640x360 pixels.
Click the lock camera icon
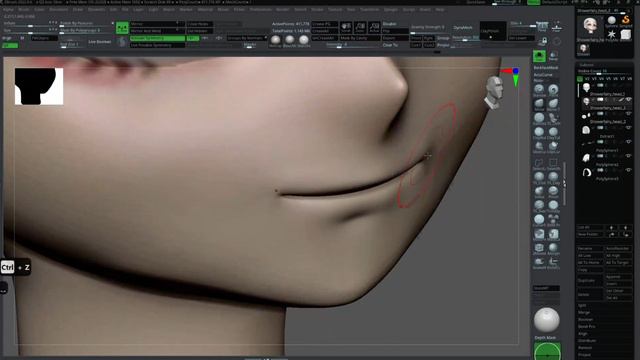coord(542,41)
